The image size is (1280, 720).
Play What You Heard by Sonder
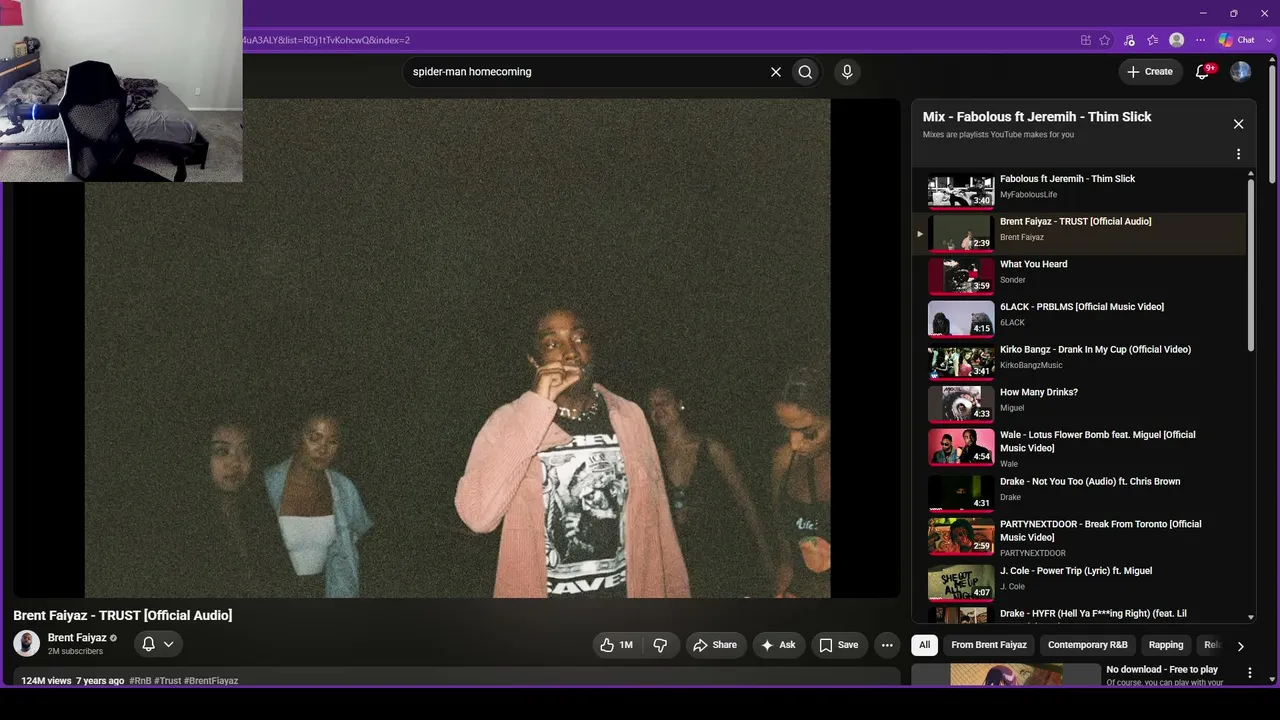pyautogui.click(x=1080, y=276)
